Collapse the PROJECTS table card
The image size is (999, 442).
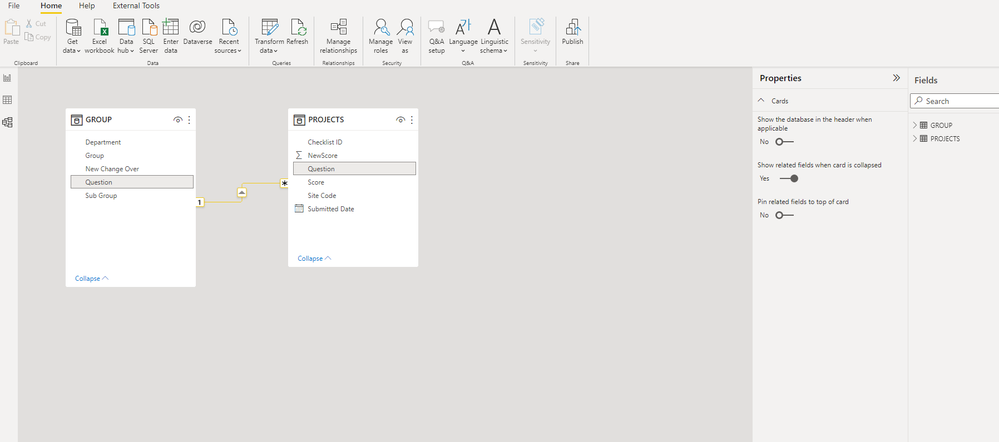tap(314, 259)
